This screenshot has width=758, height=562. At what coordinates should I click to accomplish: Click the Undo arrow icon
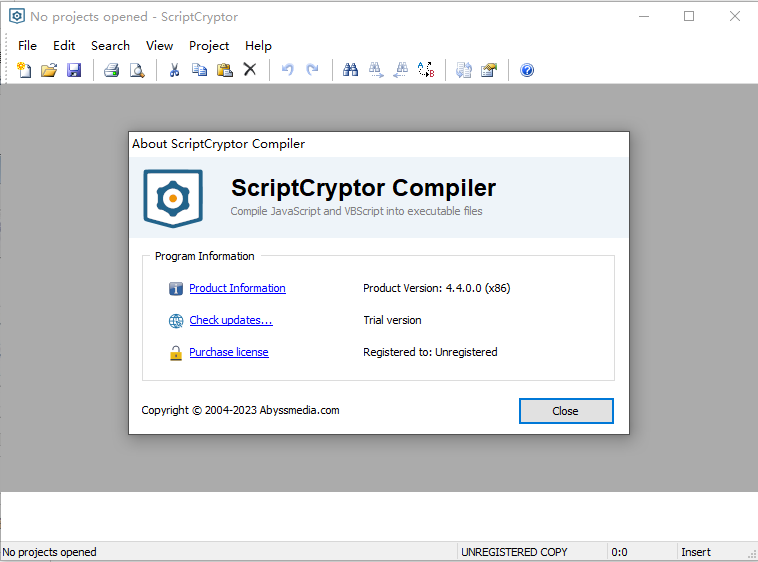[x=288, y=70]
